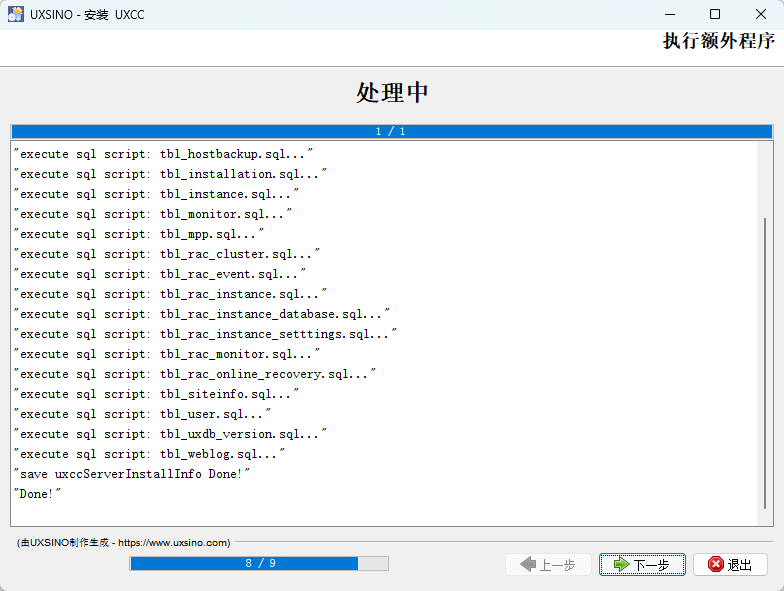
Task: Click the 处理中 heading text
Action: click(x=392, y=92)
